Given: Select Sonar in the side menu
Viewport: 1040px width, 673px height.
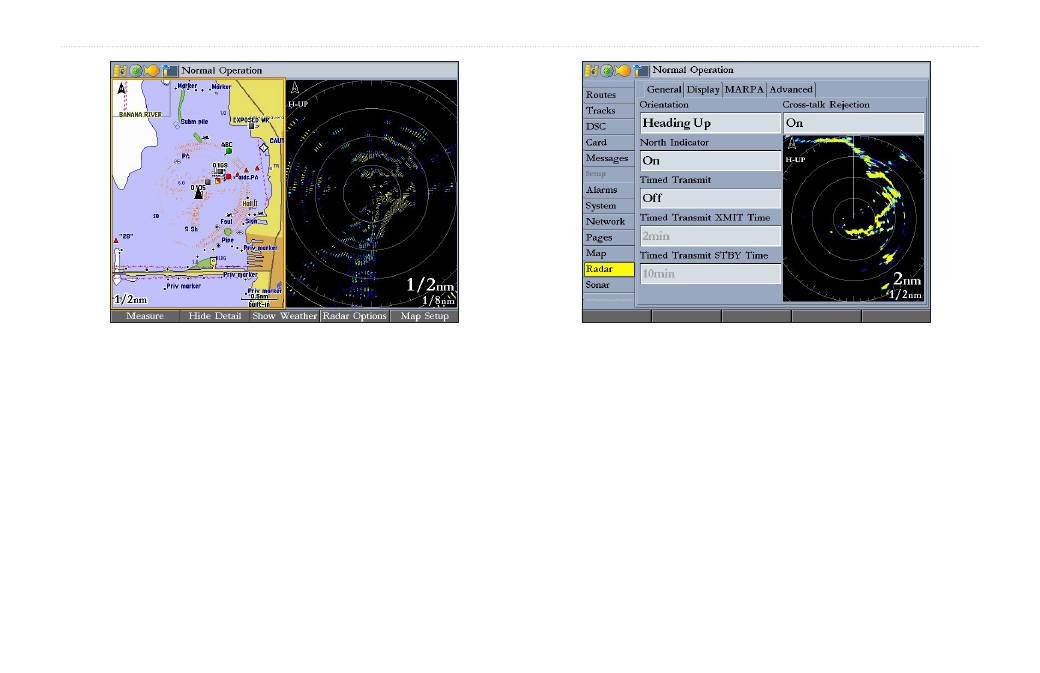Looking at the screenshot, I should [x=609, y=285].
